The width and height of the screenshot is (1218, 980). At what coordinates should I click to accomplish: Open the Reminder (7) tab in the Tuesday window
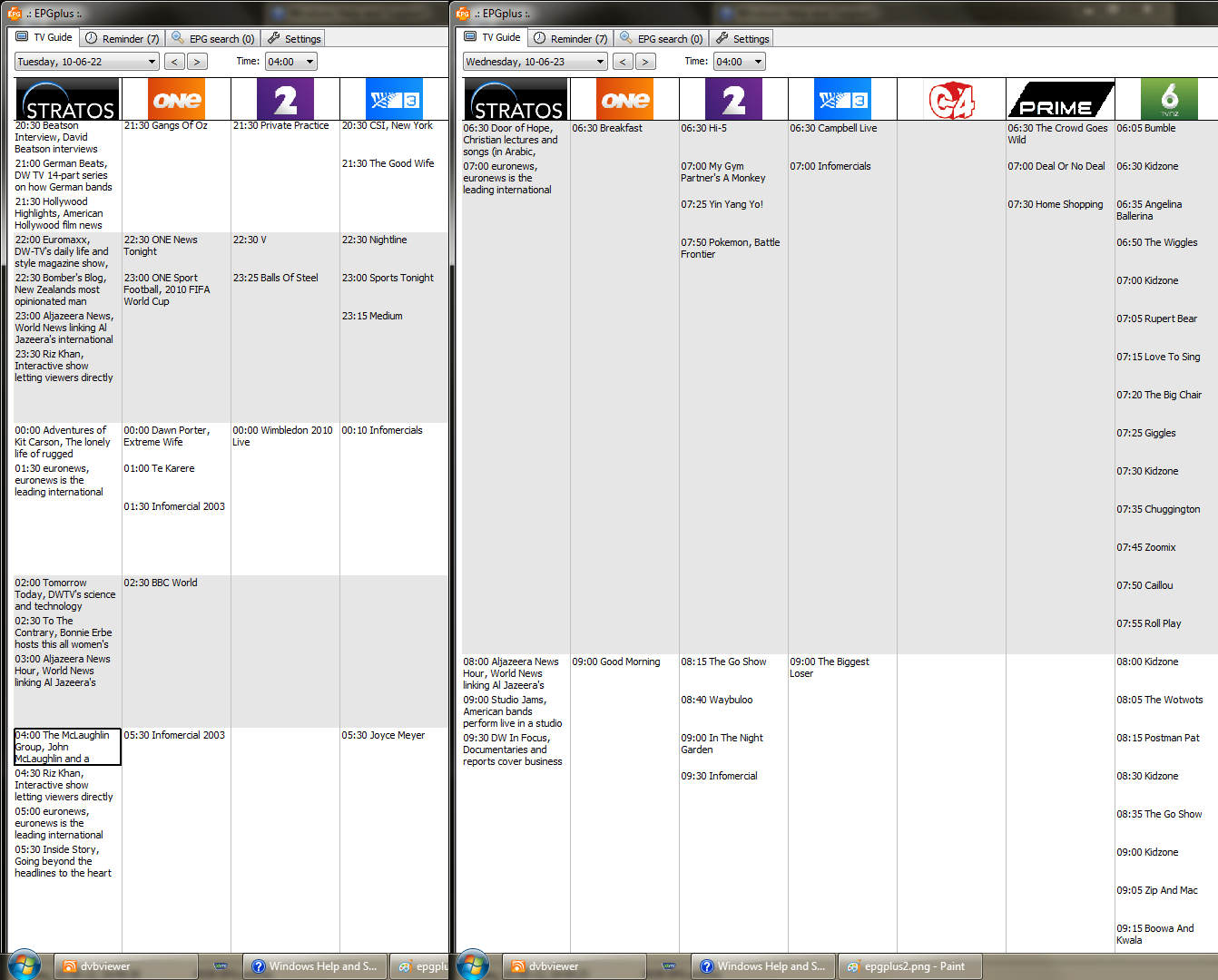click(x=123, y=38)
